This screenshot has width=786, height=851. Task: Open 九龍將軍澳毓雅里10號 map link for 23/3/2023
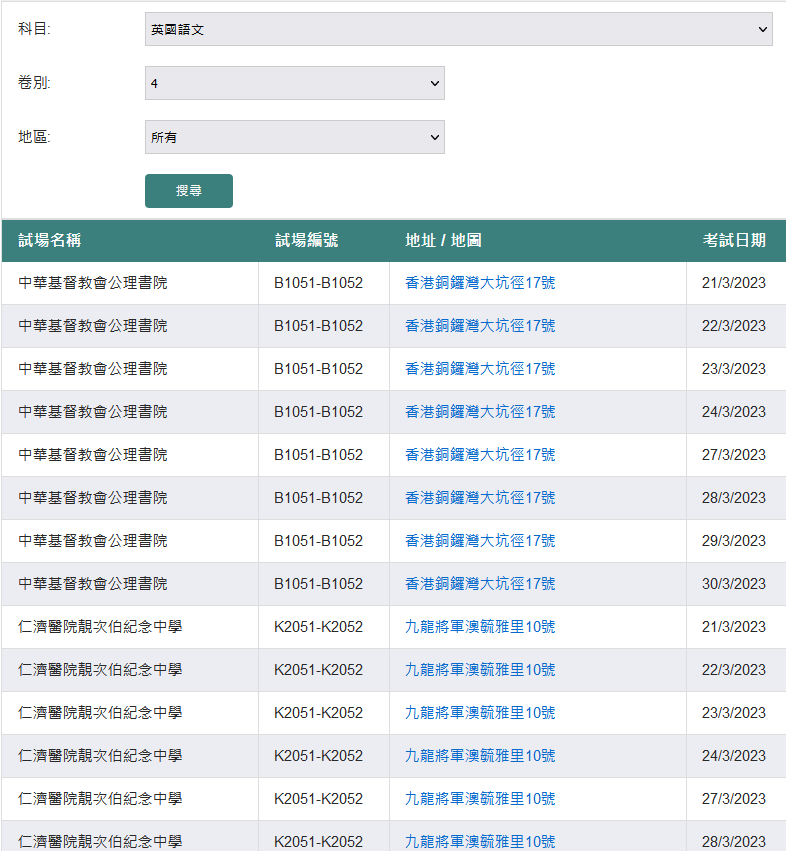(480, 713)
